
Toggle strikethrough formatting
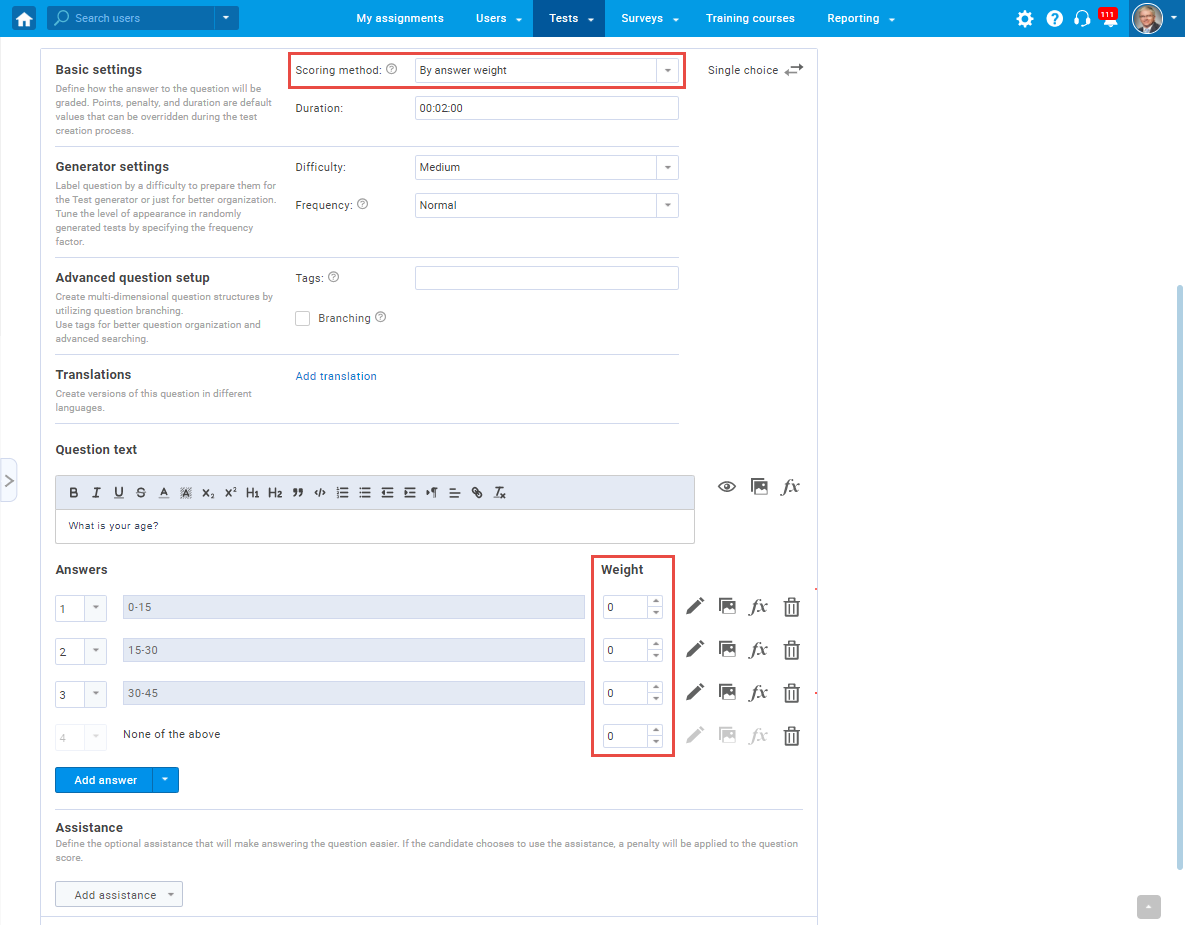pyautogui.click(x=141, y=493)
